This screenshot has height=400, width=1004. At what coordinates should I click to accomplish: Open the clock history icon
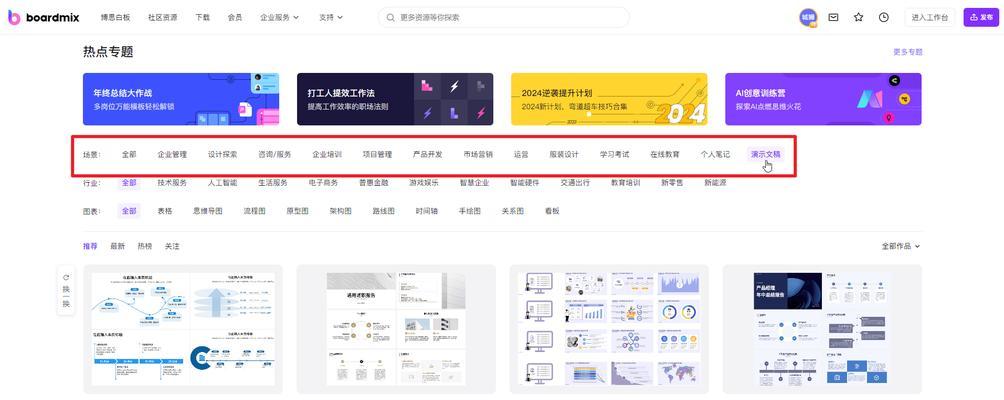point(884,17)
